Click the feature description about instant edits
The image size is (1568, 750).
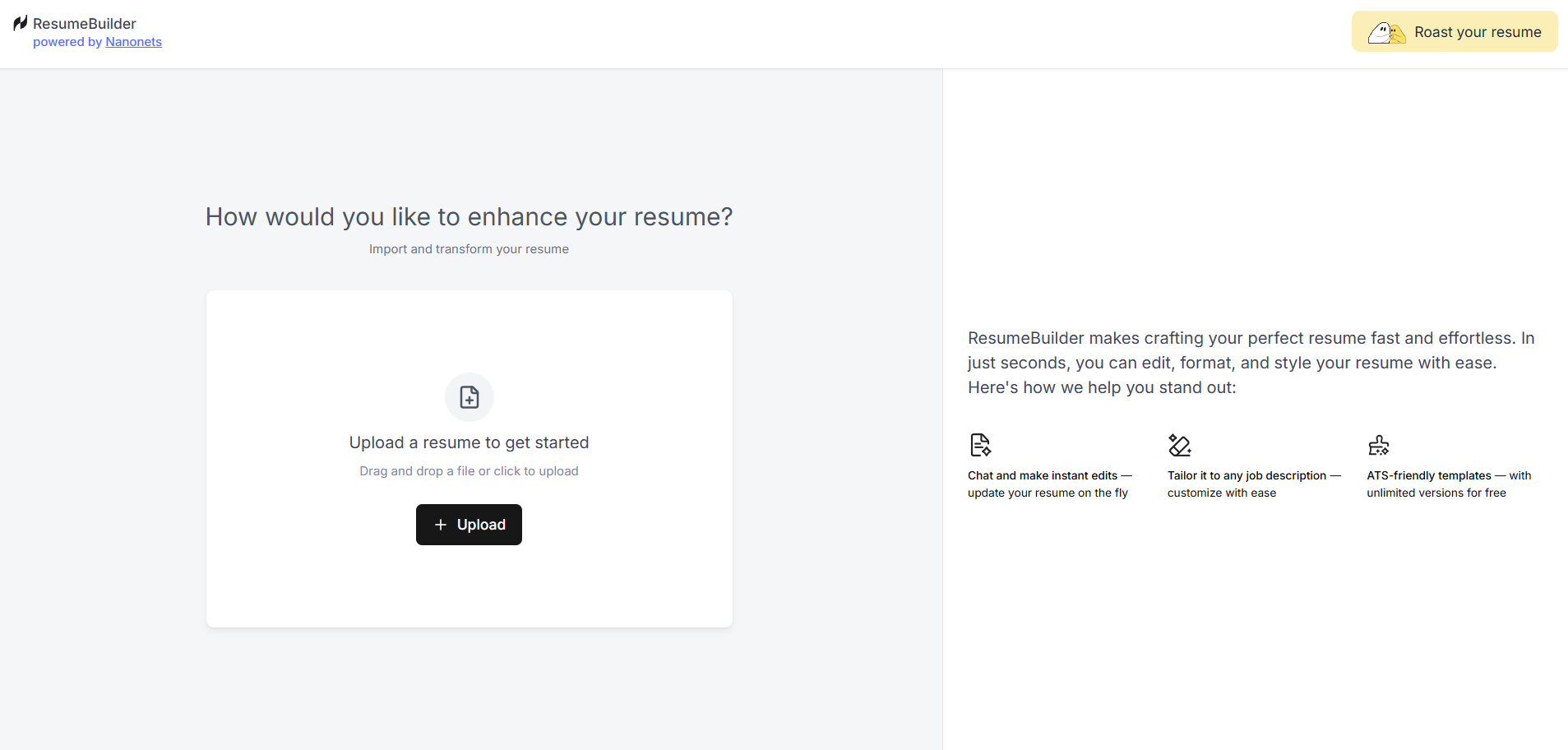1049,484
